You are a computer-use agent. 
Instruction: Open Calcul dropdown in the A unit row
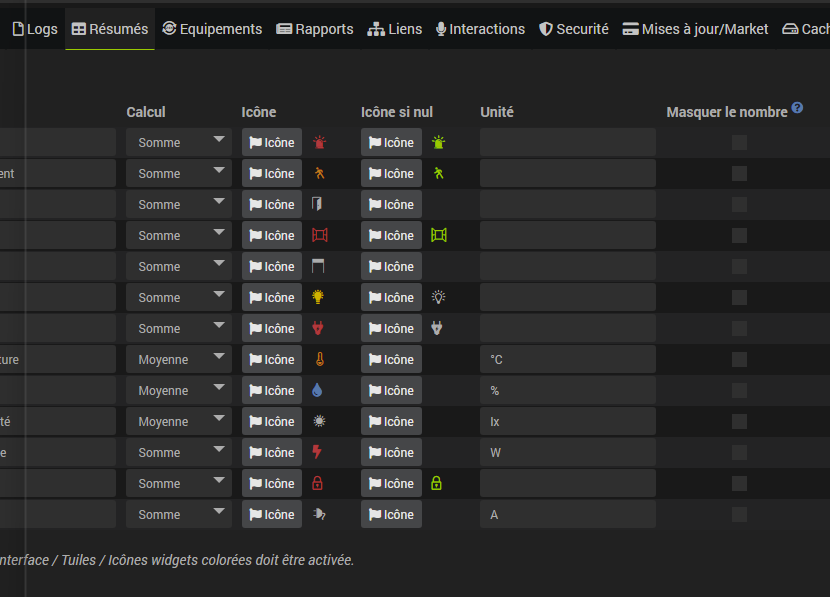point(179,515)
